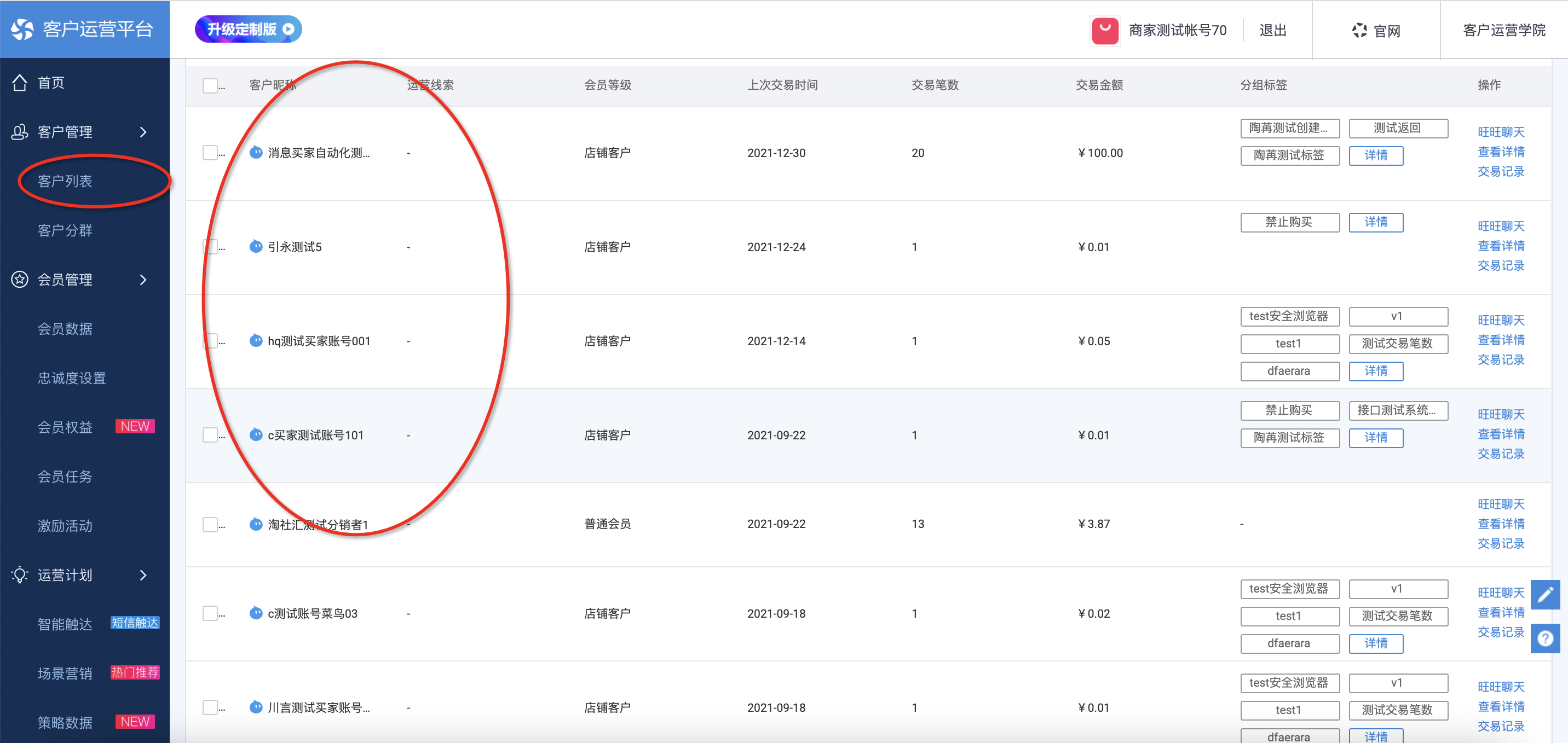Click the red merchant avatar icon

(1105, 31)
